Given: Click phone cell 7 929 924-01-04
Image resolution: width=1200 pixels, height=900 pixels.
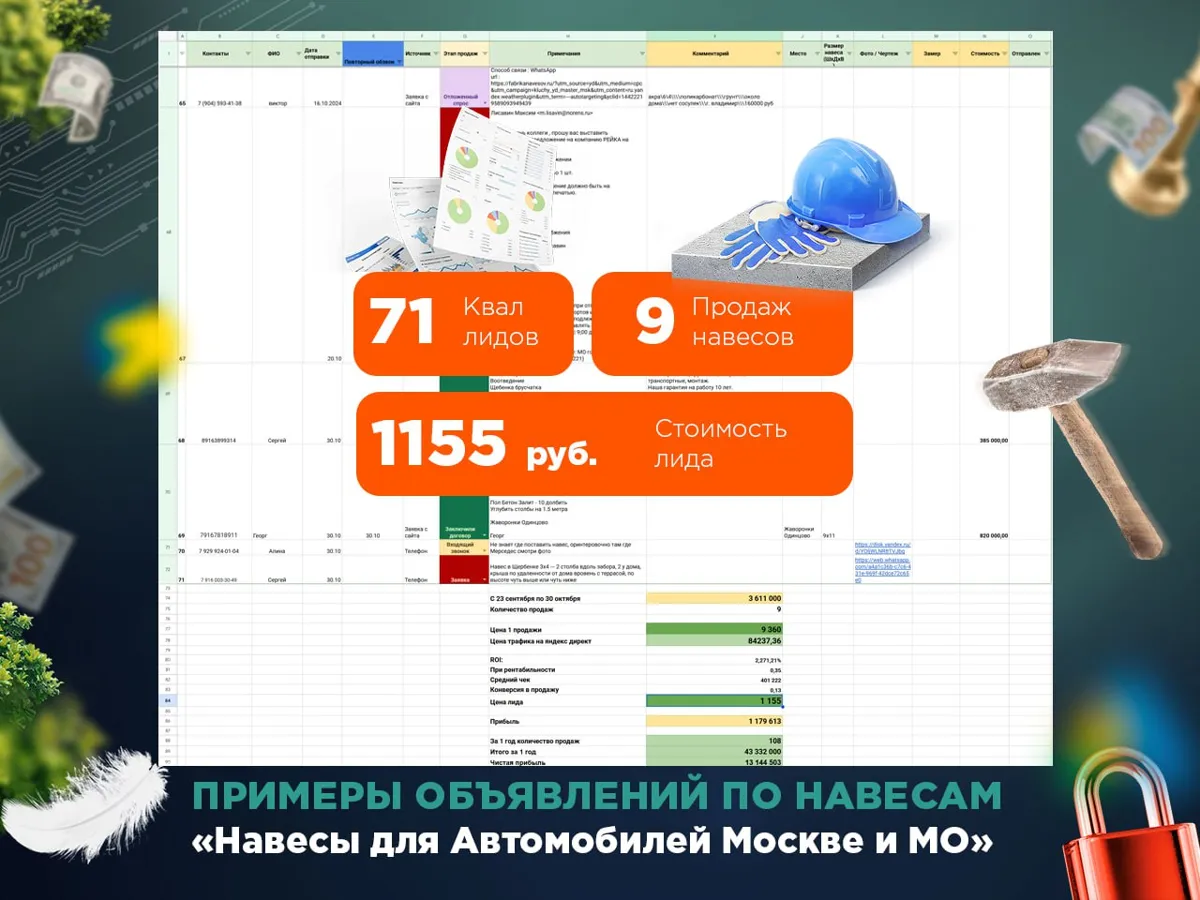Looking at the screenshot, I should coord(219,551).
